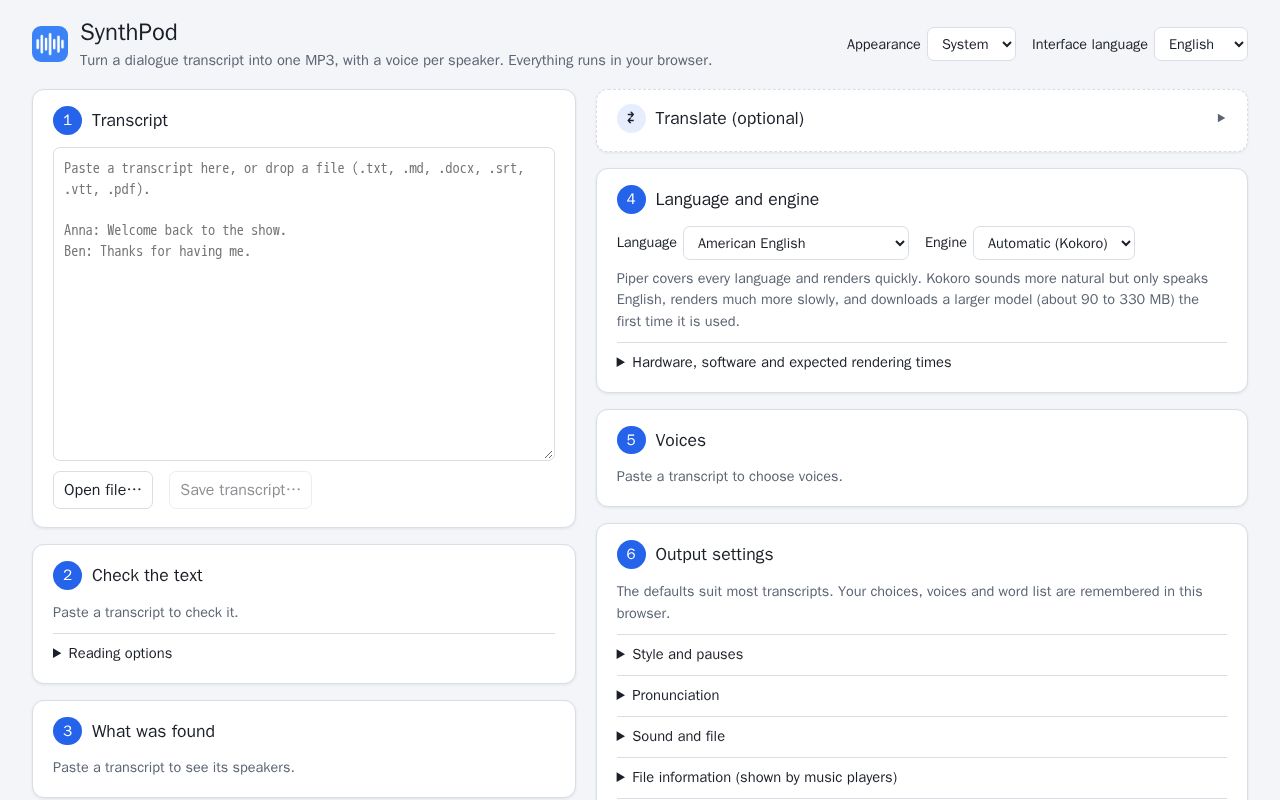Image resolution: width=1280 pixels, height=800 pixels.
Task: Click the What was found heading
Action: coord(153,731)
